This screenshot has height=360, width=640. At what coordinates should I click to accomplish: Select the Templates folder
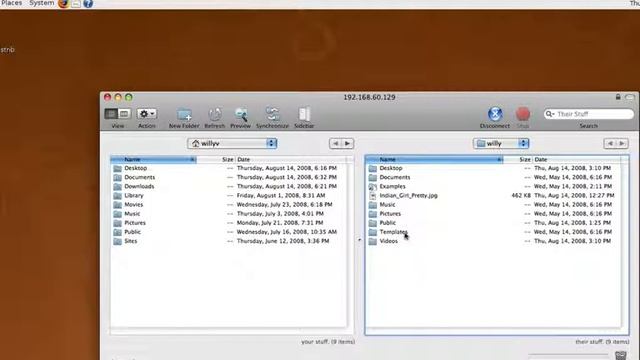tap(393, 232)
